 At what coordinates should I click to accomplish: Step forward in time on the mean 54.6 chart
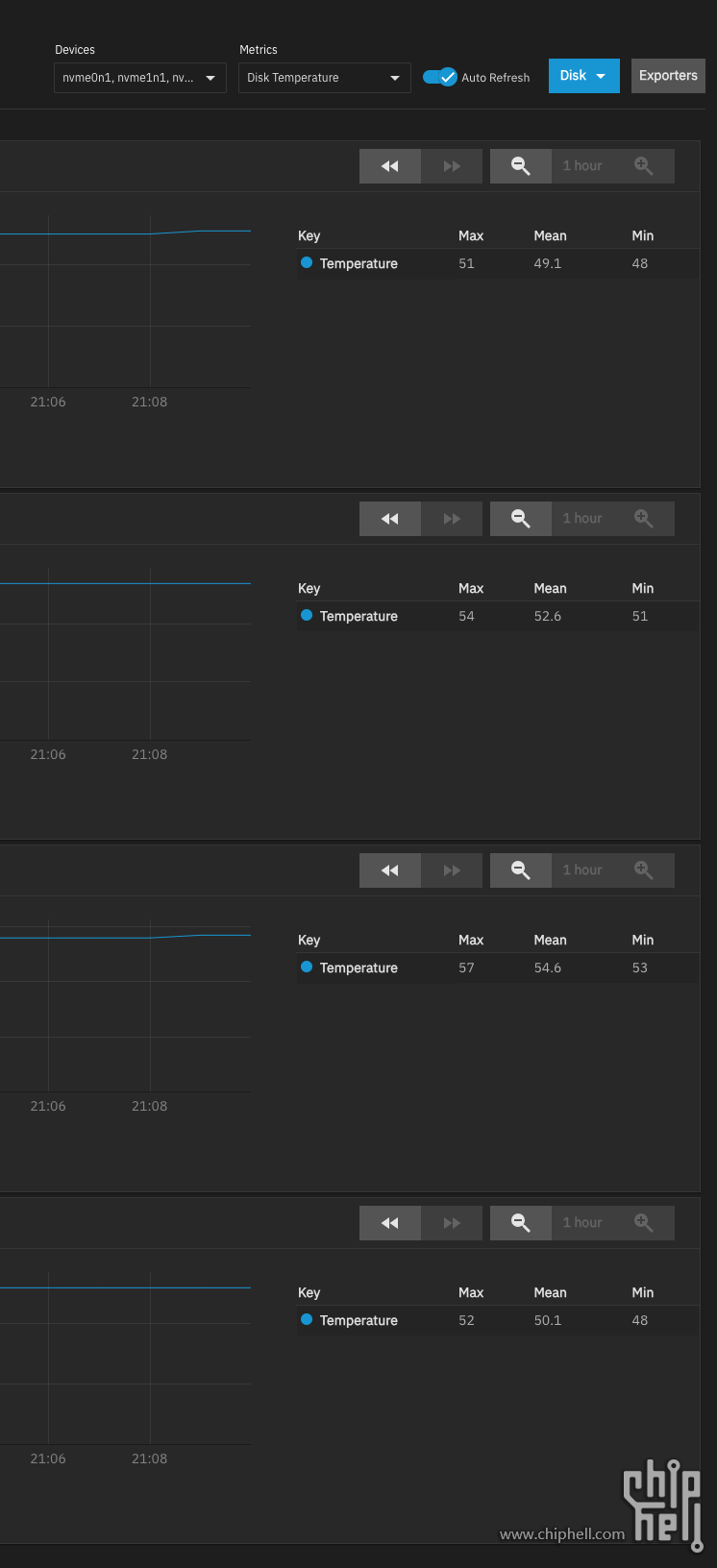coord(452,870)
